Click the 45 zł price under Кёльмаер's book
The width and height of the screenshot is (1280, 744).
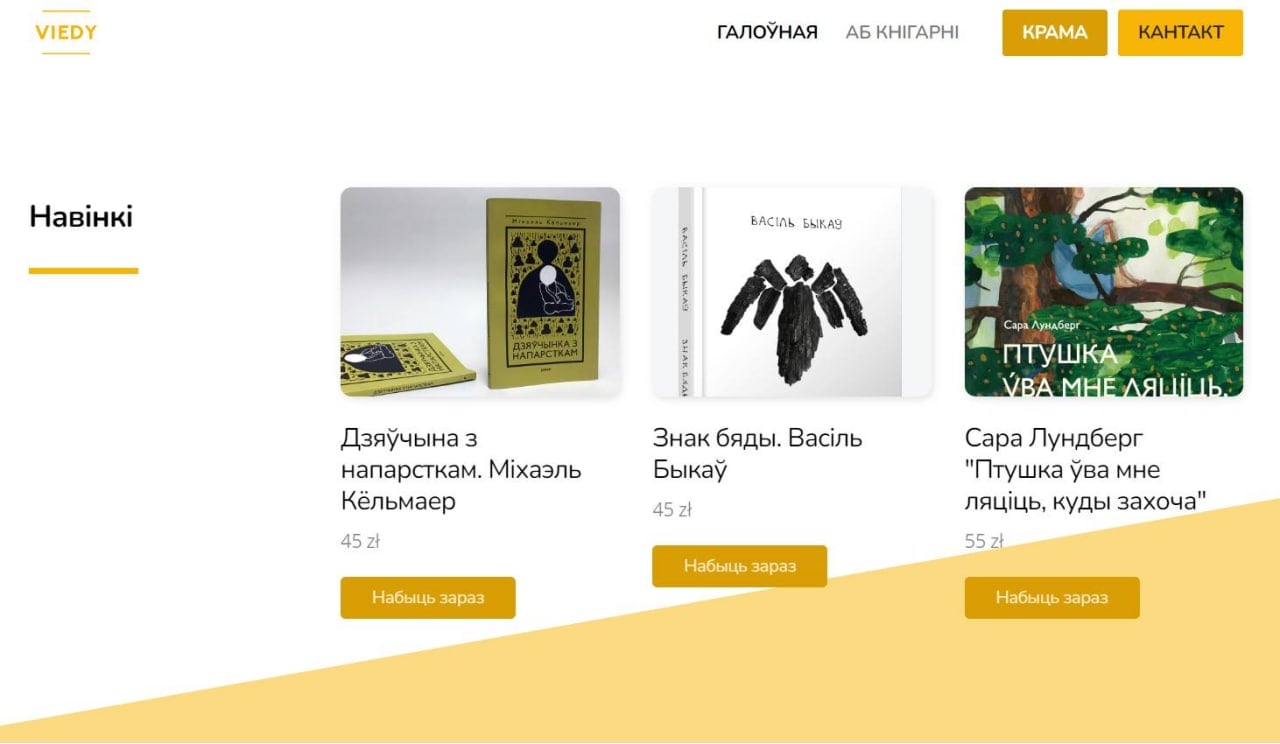coord(360,541)
